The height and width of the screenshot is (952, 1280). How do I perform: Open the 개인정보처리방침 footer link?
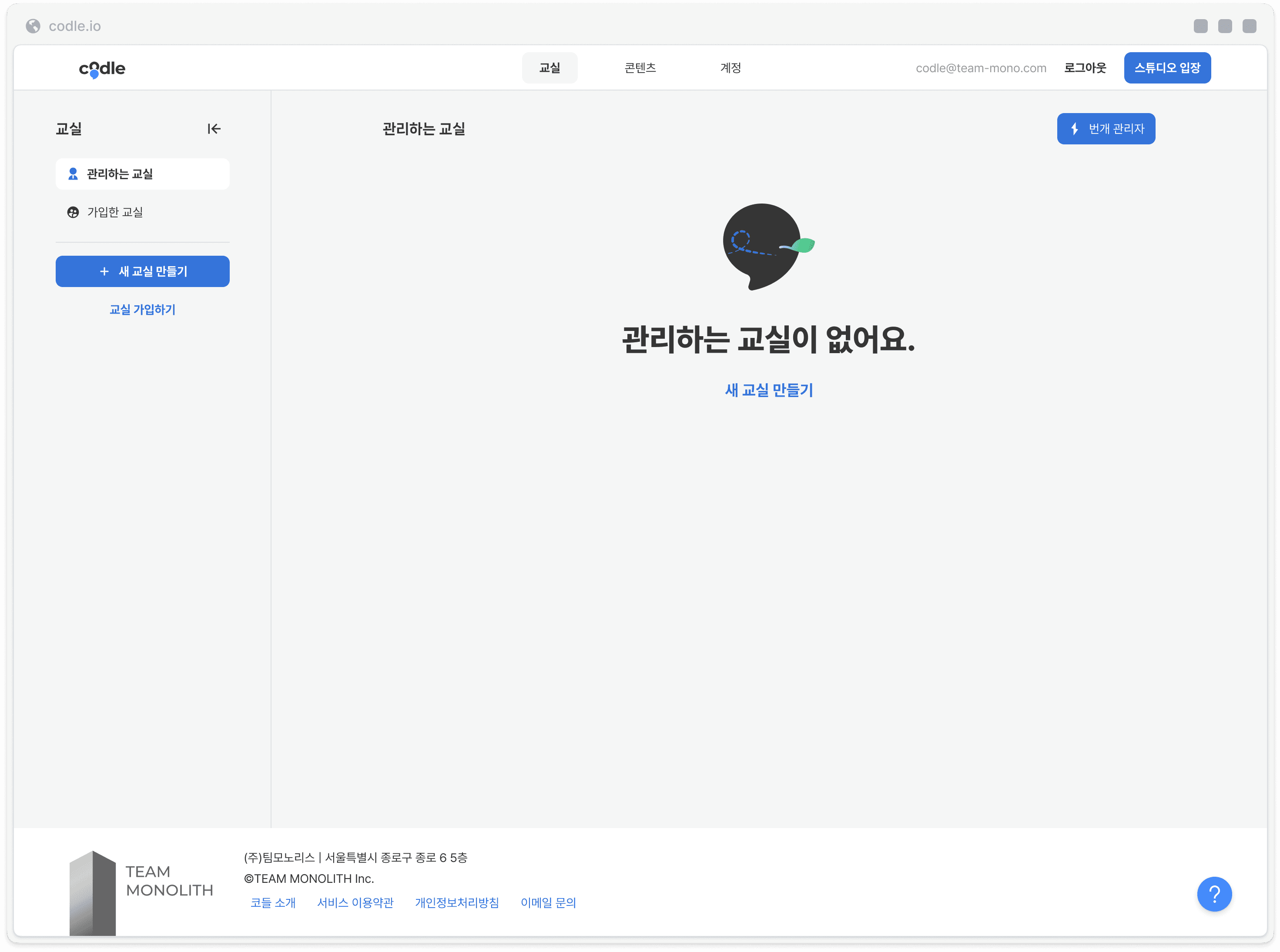[457, 902]
